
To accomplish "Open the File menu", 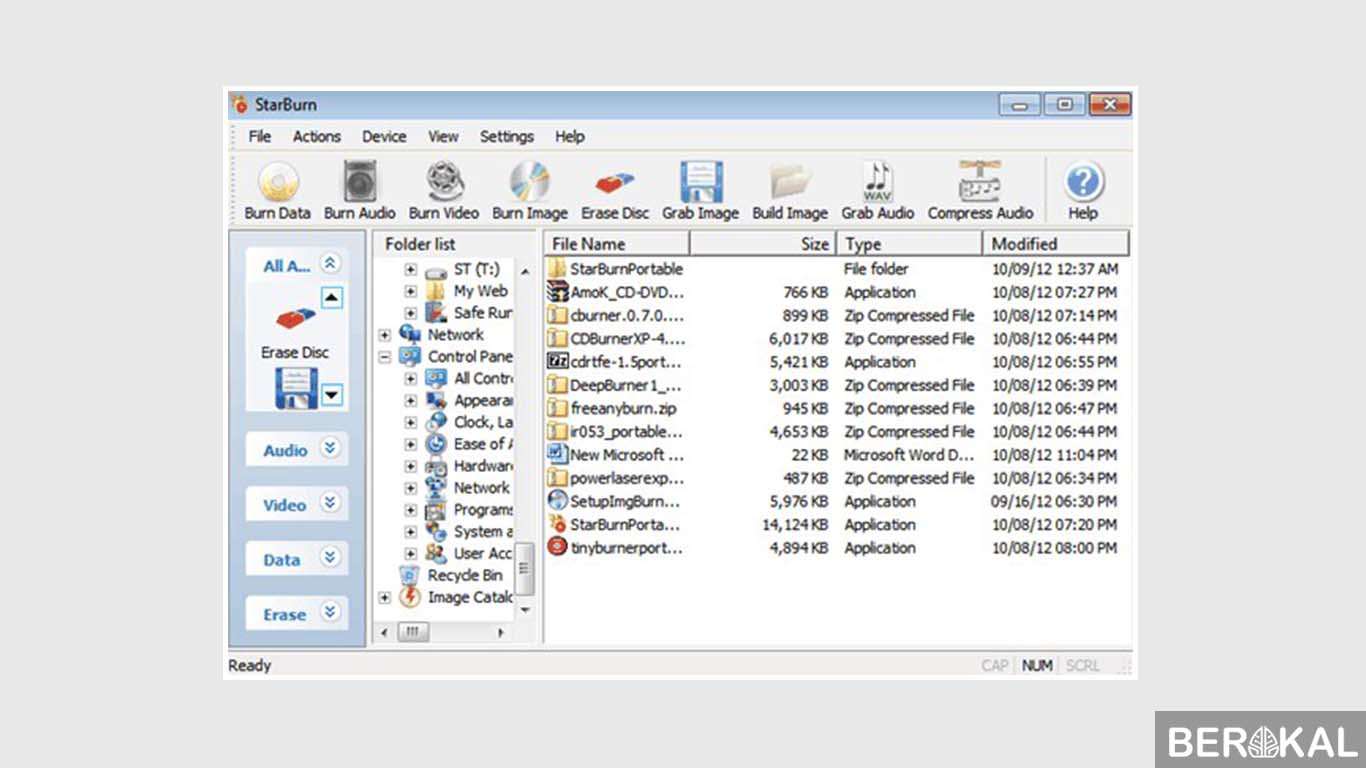I will point(260,137).
